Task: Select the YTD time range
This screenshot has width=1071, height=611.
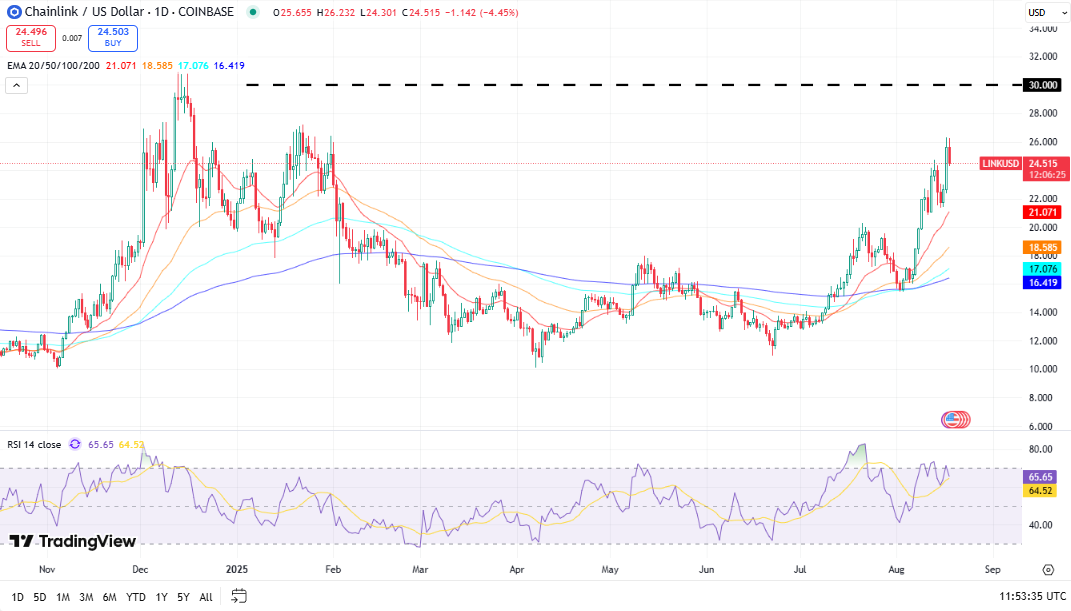Action: point(136,597)
